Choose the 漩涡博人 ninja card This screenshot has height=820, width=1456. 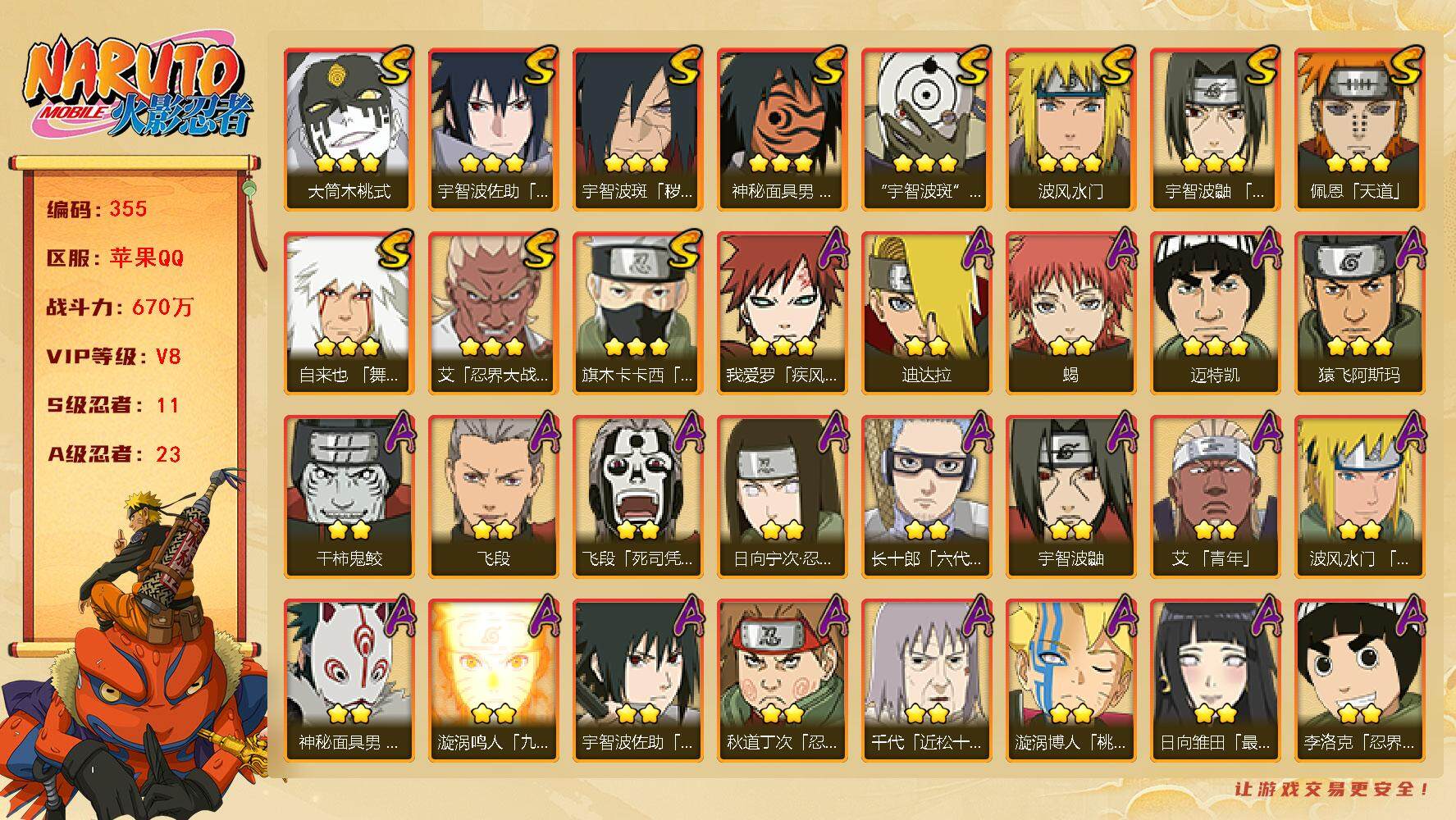(x=1071, y=681)
